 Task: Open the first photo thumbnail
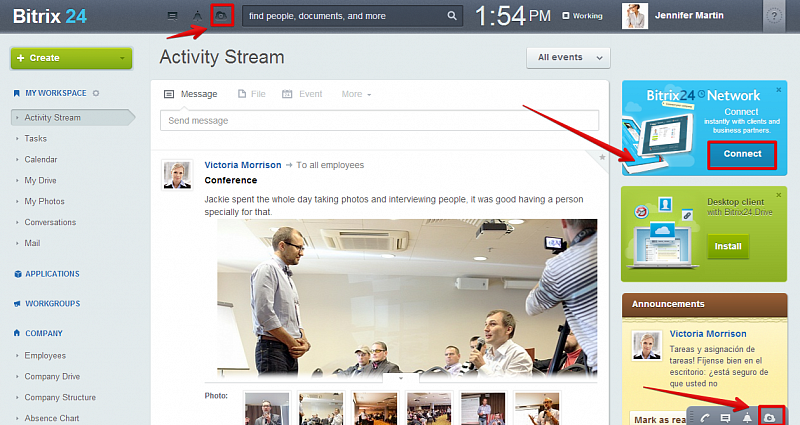pos(267,408)
